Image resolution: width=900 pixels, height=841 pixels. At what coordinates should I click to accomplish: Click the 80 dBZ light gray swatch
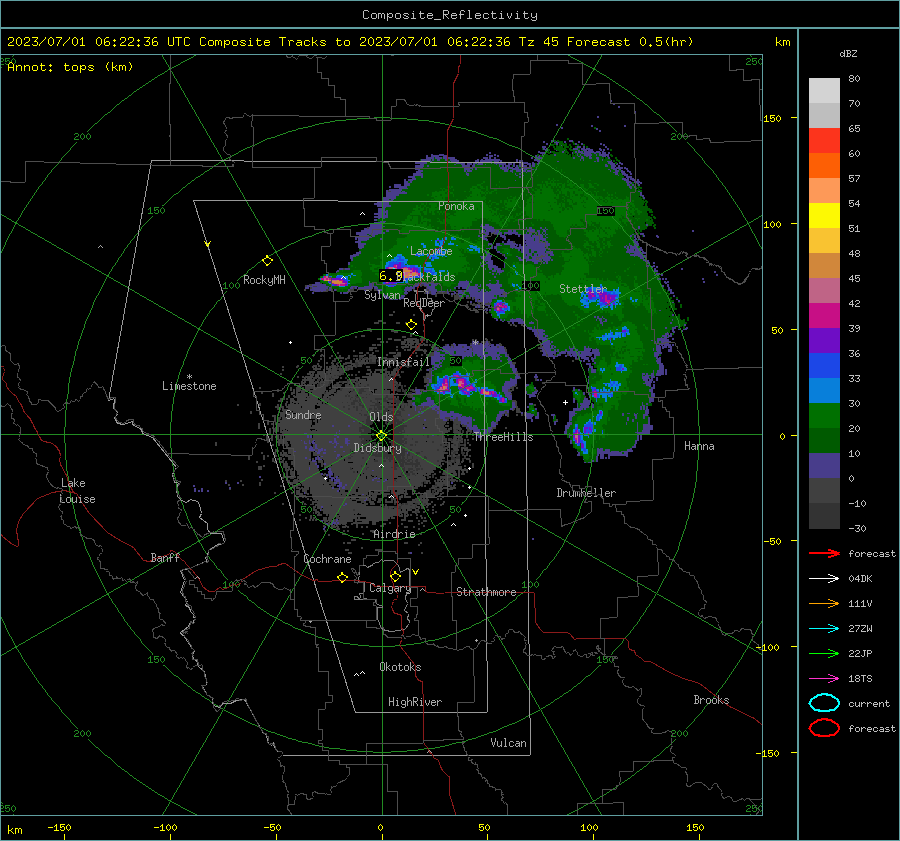(x=824, y=90)
